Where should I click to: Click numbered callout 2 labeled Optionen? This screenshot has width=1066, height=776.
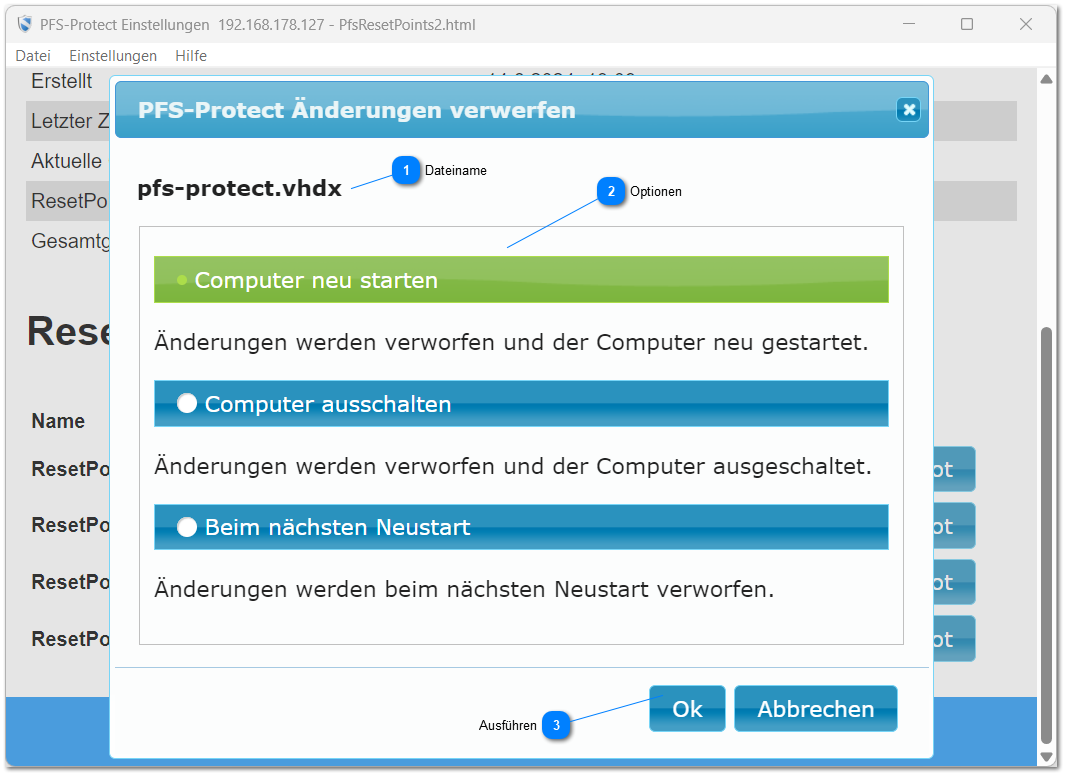point(611,191)
